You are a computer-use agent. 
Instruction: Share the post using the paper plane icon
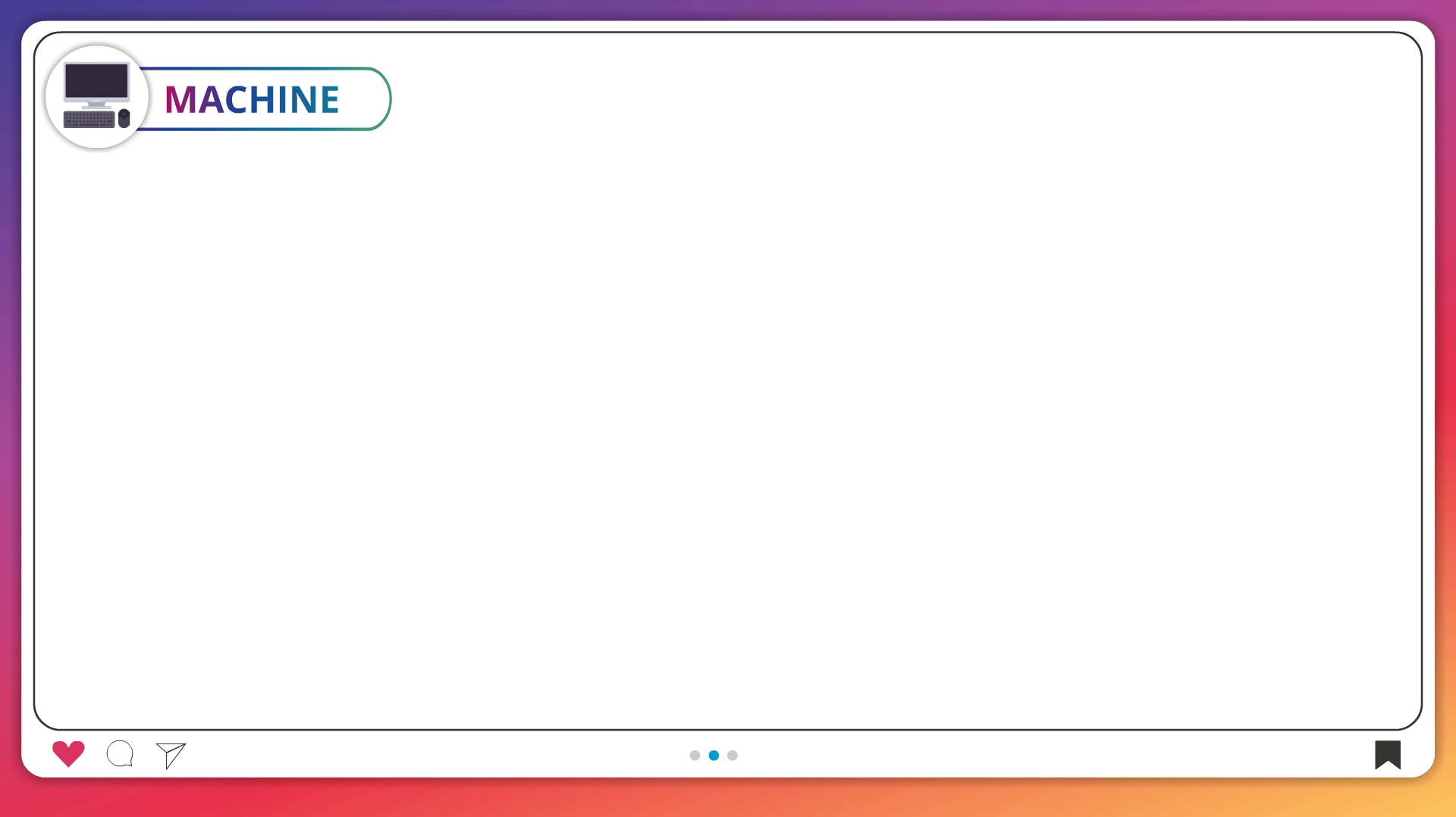coord(171,755)
